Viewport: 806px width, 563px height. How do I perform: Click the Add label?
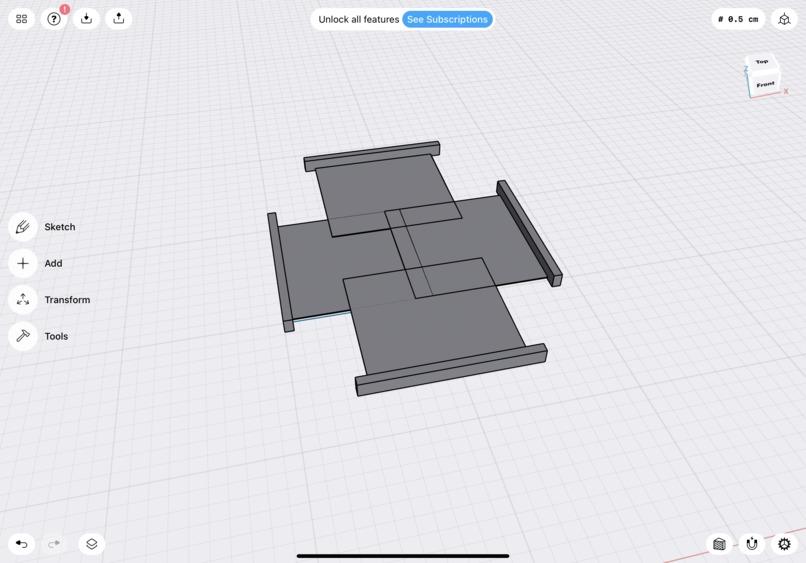tap(53, 263)
